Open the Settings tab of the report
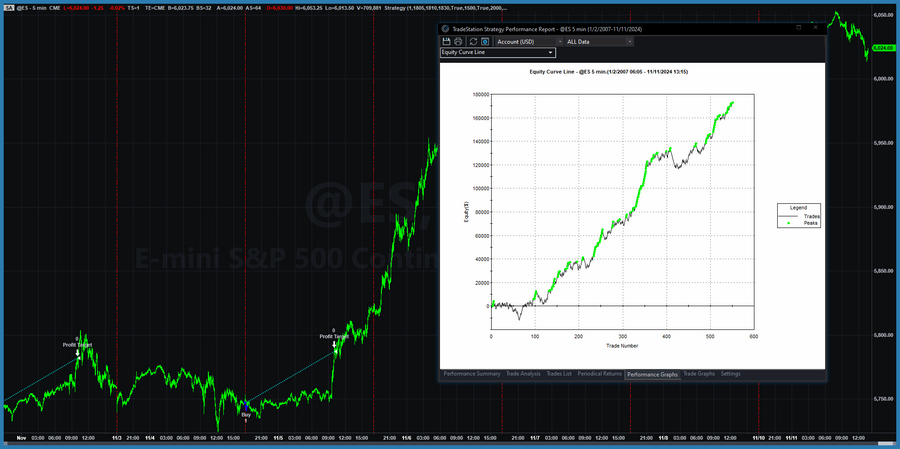900x449 pixels. point(730,374)
